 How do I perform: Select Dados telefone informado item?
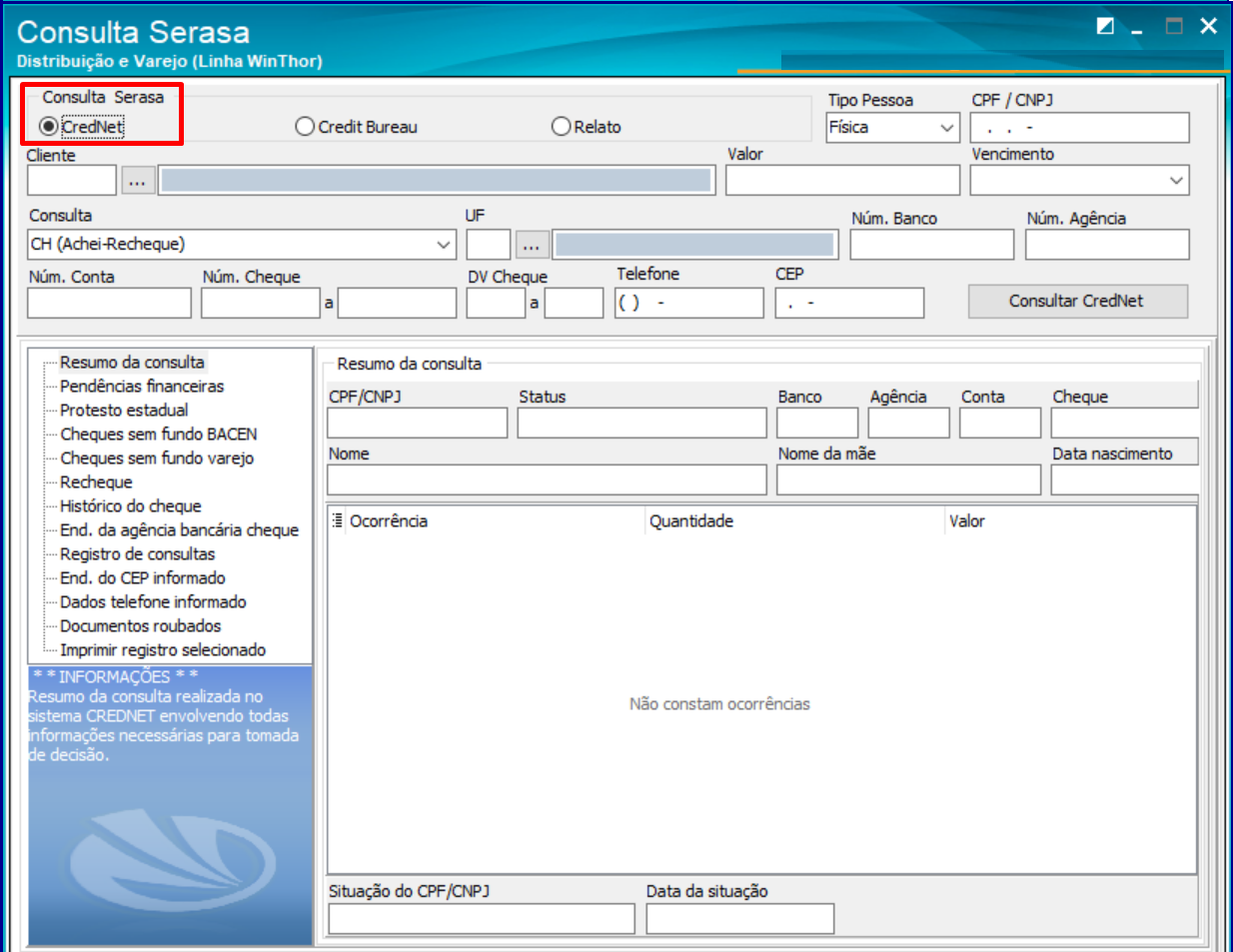point(153,602)
